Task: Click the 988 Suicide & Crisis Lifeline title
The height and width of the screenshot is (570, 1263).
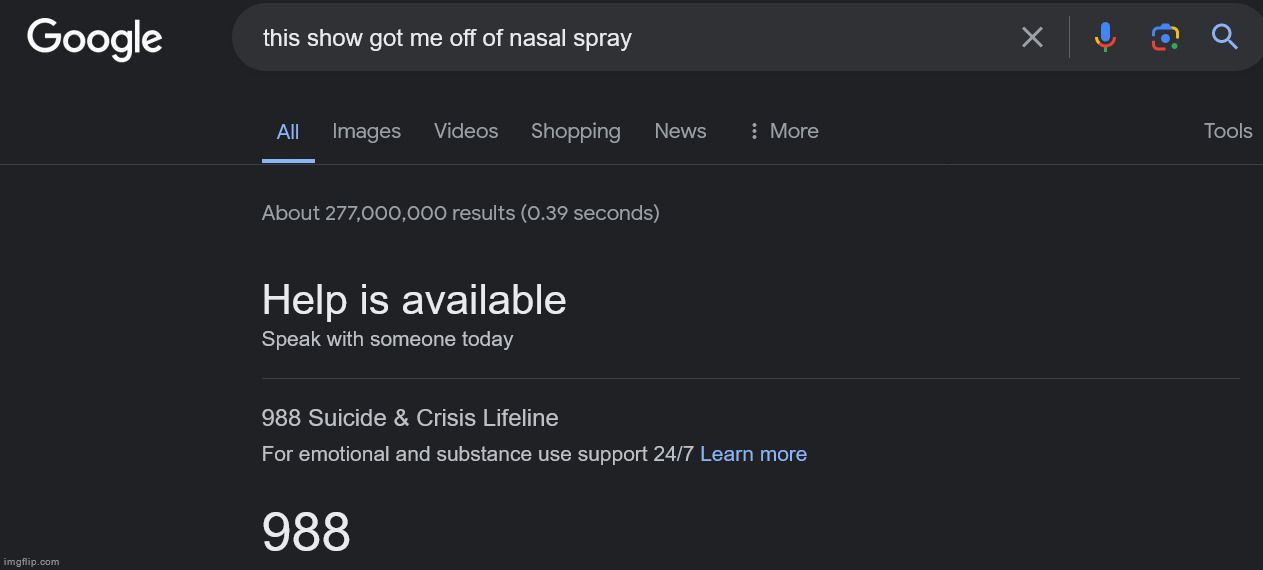Action: point(410,418)
